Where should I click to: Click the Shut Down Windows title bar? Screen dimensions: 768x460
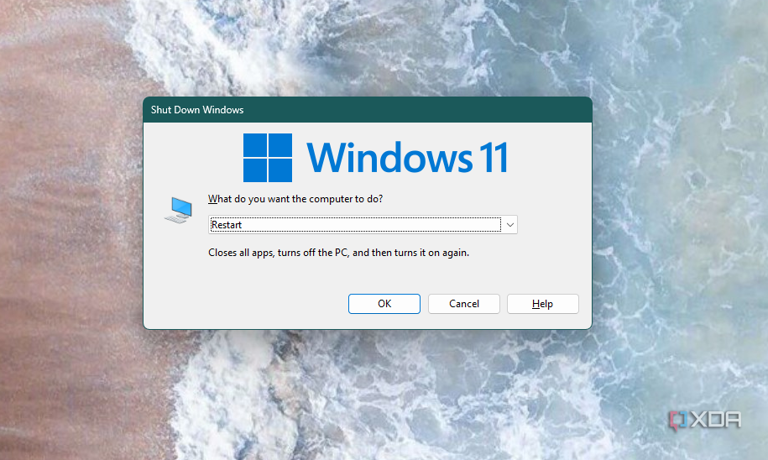pos(367,110)
